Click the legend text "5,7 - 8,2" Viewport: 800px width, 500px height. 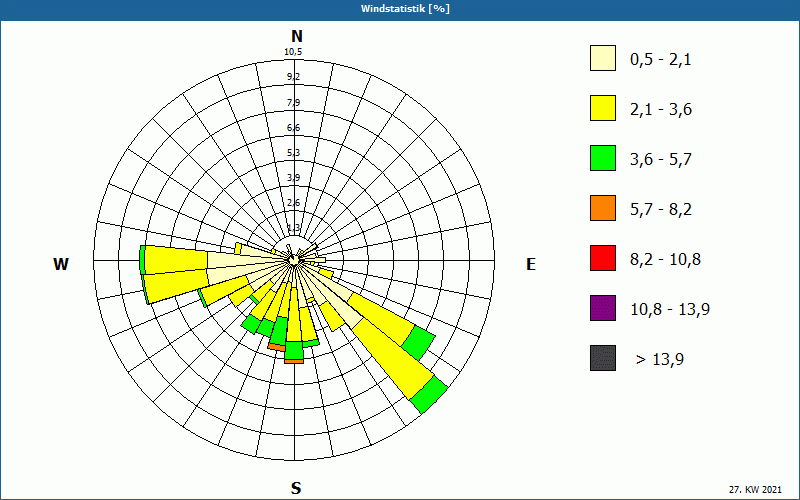(x=661, y=210)
